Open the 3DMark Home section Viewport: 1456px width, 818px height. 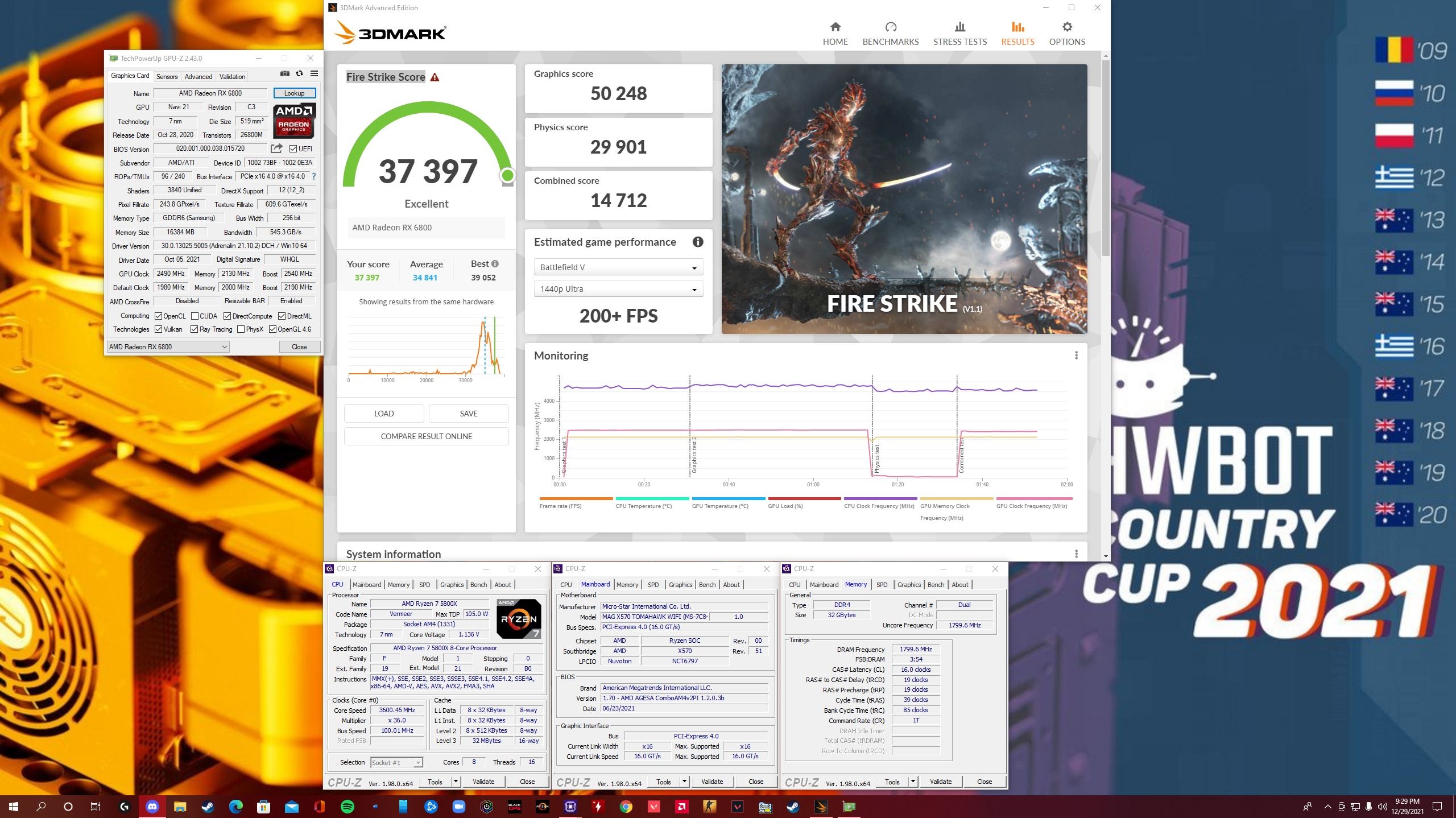835,34
